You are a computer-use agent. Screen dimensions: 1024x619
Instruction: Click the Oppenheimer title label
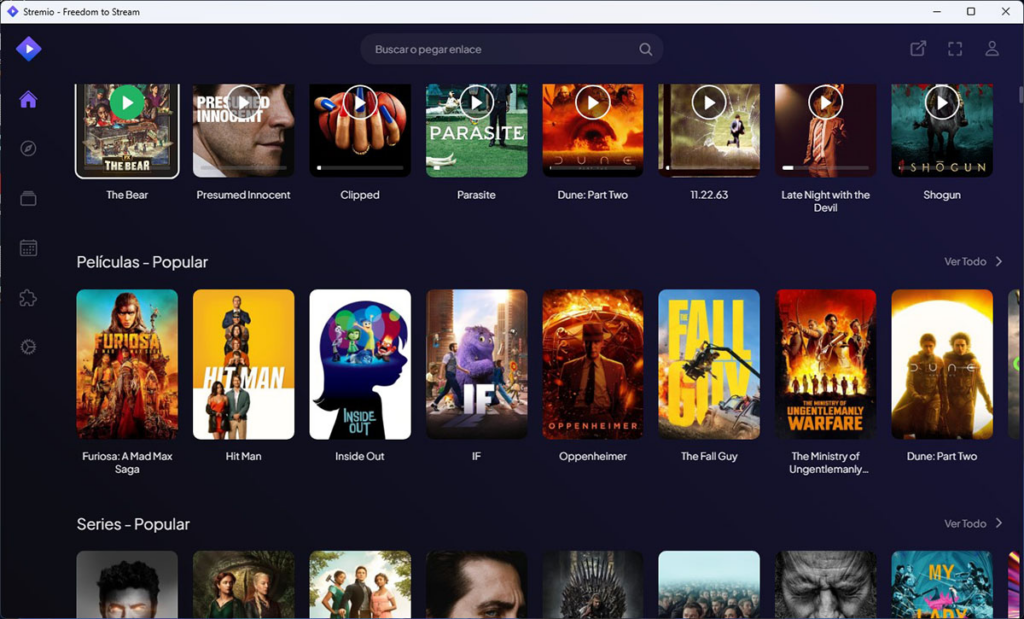click(592, 456)
